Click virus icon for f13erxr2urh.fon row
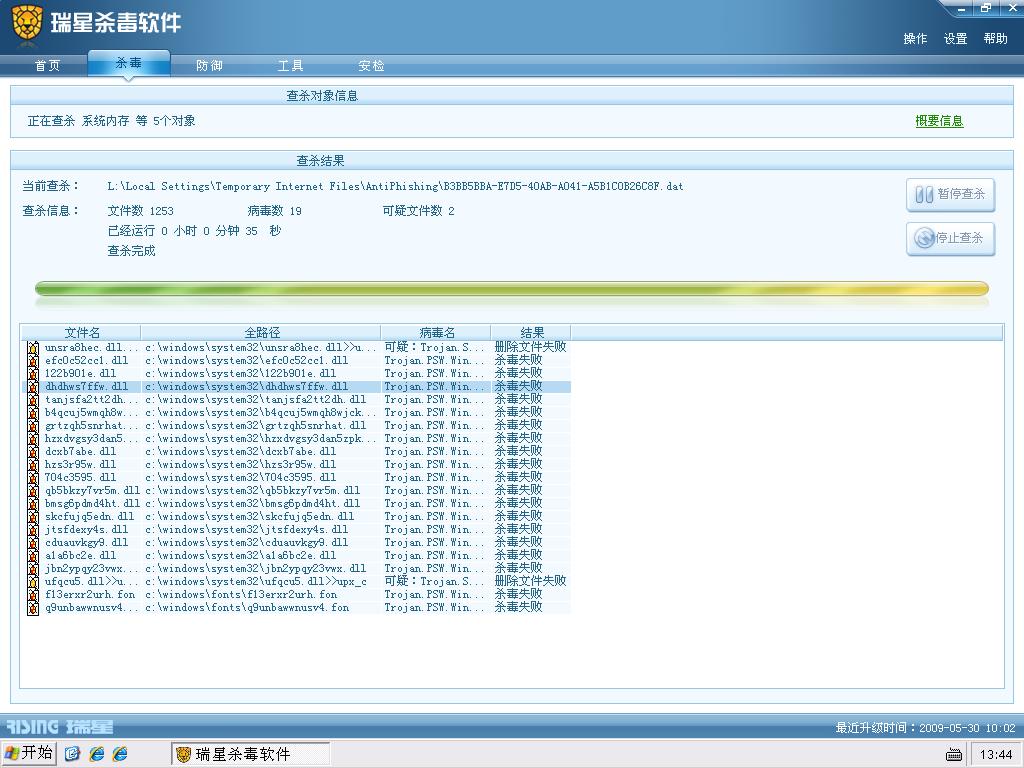This screenshot has height=768, width=1024. (x=33, y=594)
